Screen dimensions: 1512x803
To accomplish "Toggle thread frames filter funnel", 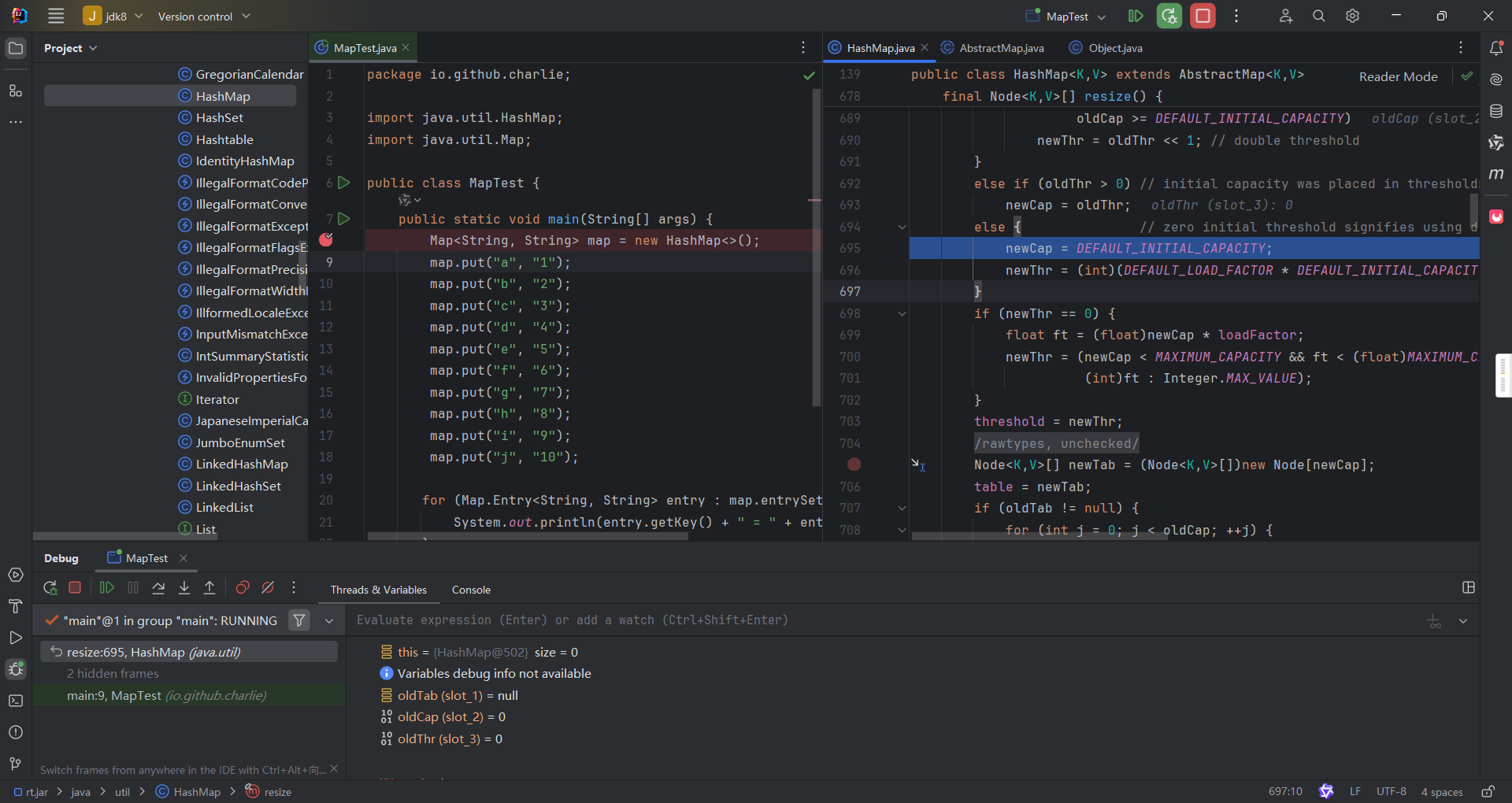I will 299,620.
